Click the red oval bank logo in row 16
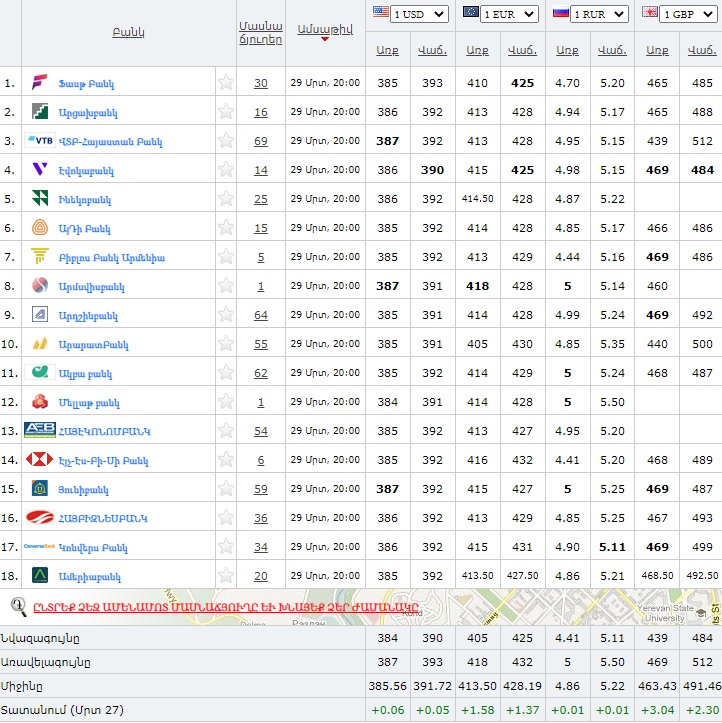 tap(40, 517)
